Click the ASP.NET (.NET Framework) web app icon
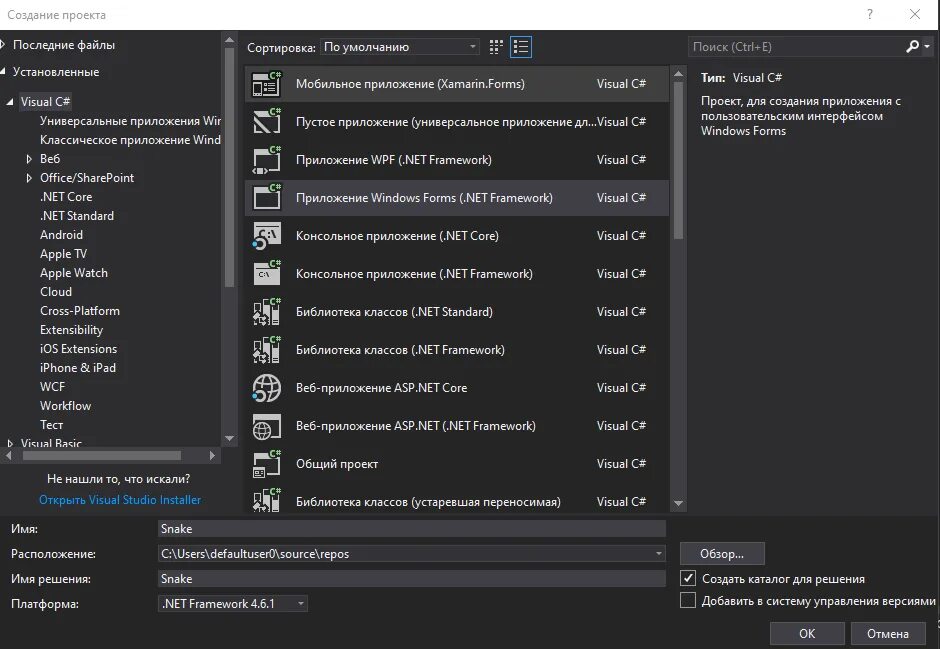The height and width of the screenshot is (649, 940). coord(267,426)
